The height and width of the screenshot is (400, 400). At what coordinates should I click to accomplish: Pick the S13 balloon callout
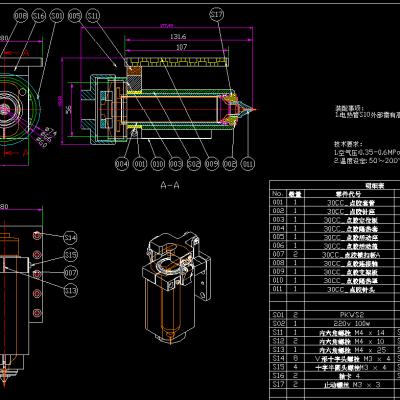pyautogui.click(x=70, y=291)
